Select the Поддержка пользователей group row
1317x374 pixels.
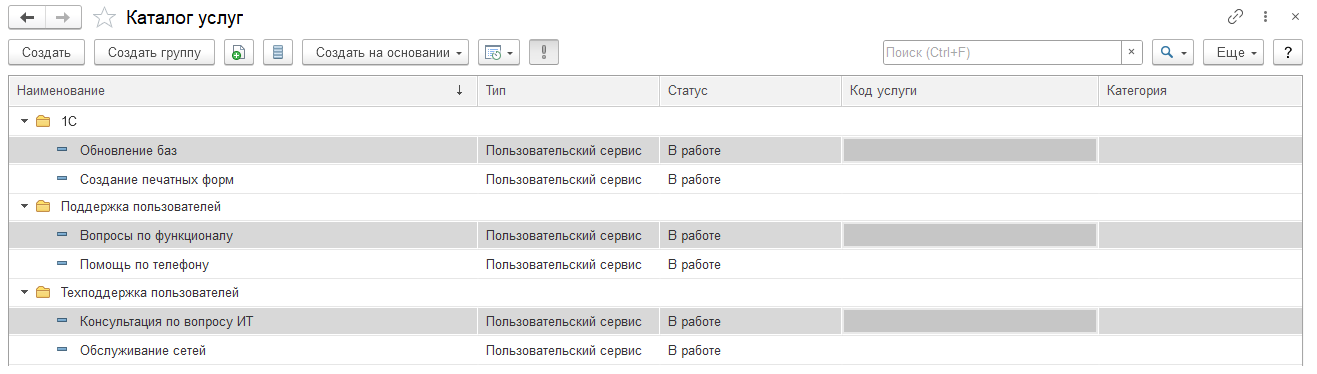click(655, 207)
